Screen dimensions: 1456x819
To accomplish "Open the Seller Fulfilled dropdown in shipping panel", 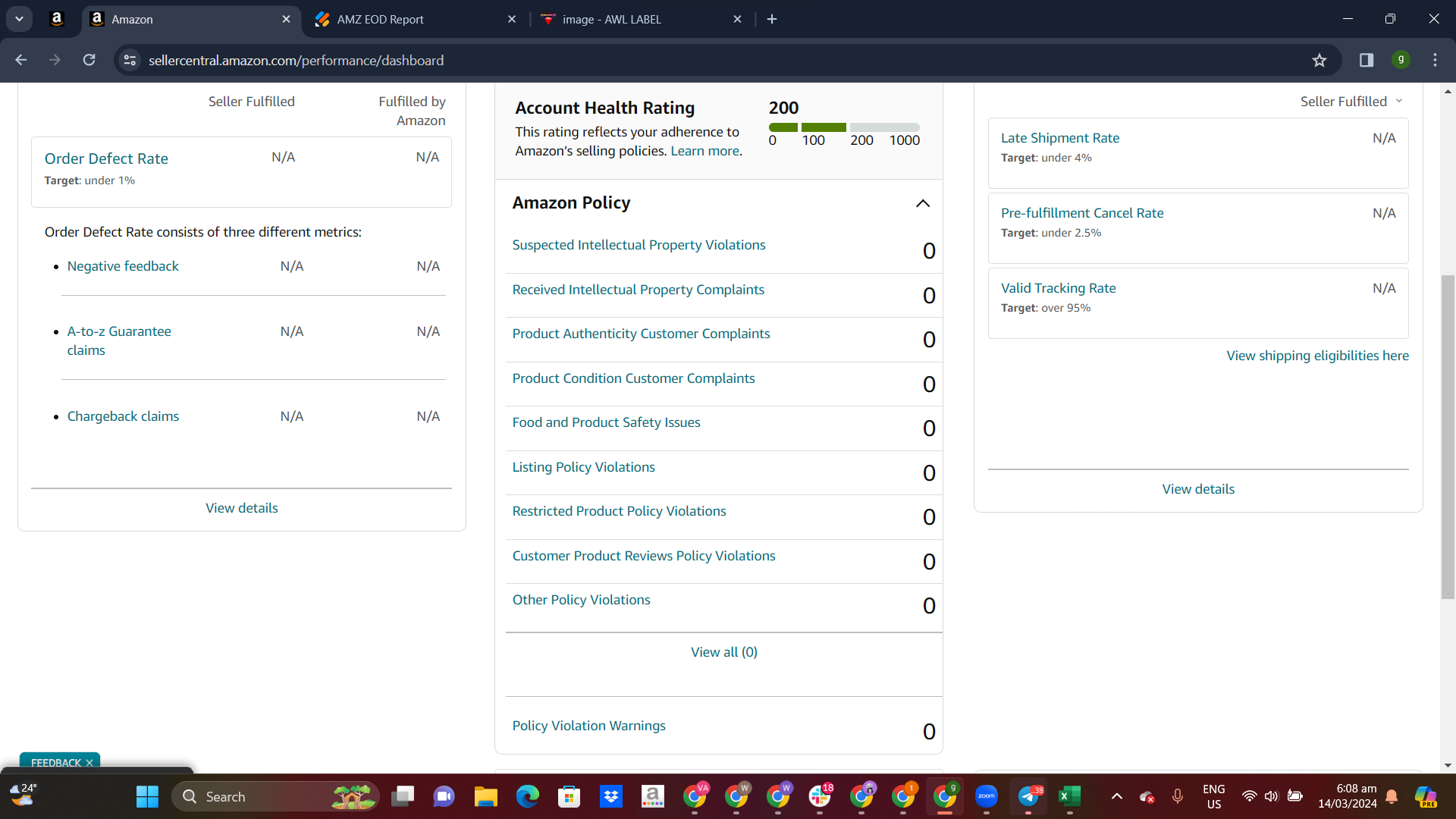I will point(1352,102).
